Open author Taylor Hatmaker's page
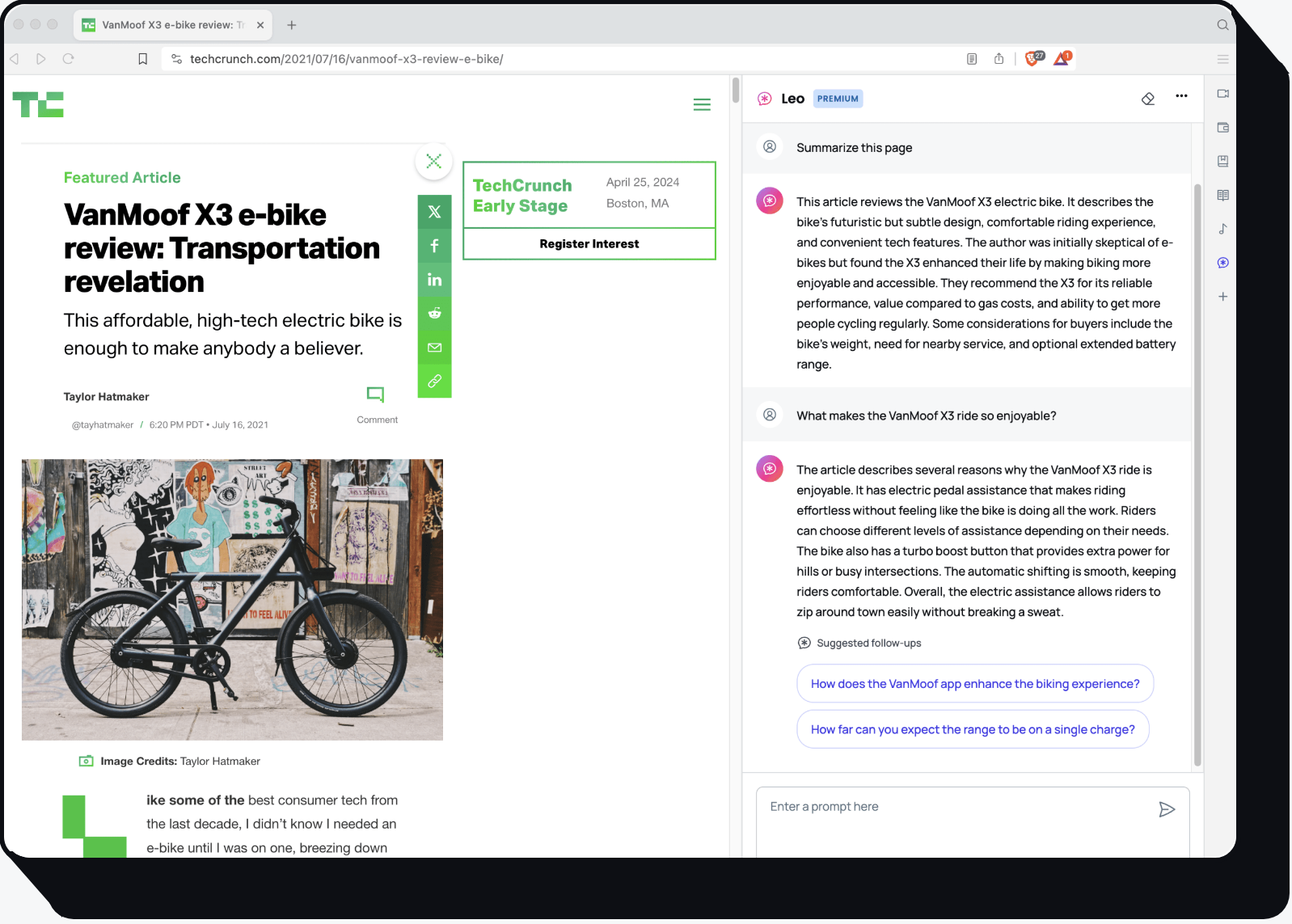Image resolution: width=1292 pixels, height=924 pixels. [106, 397]
